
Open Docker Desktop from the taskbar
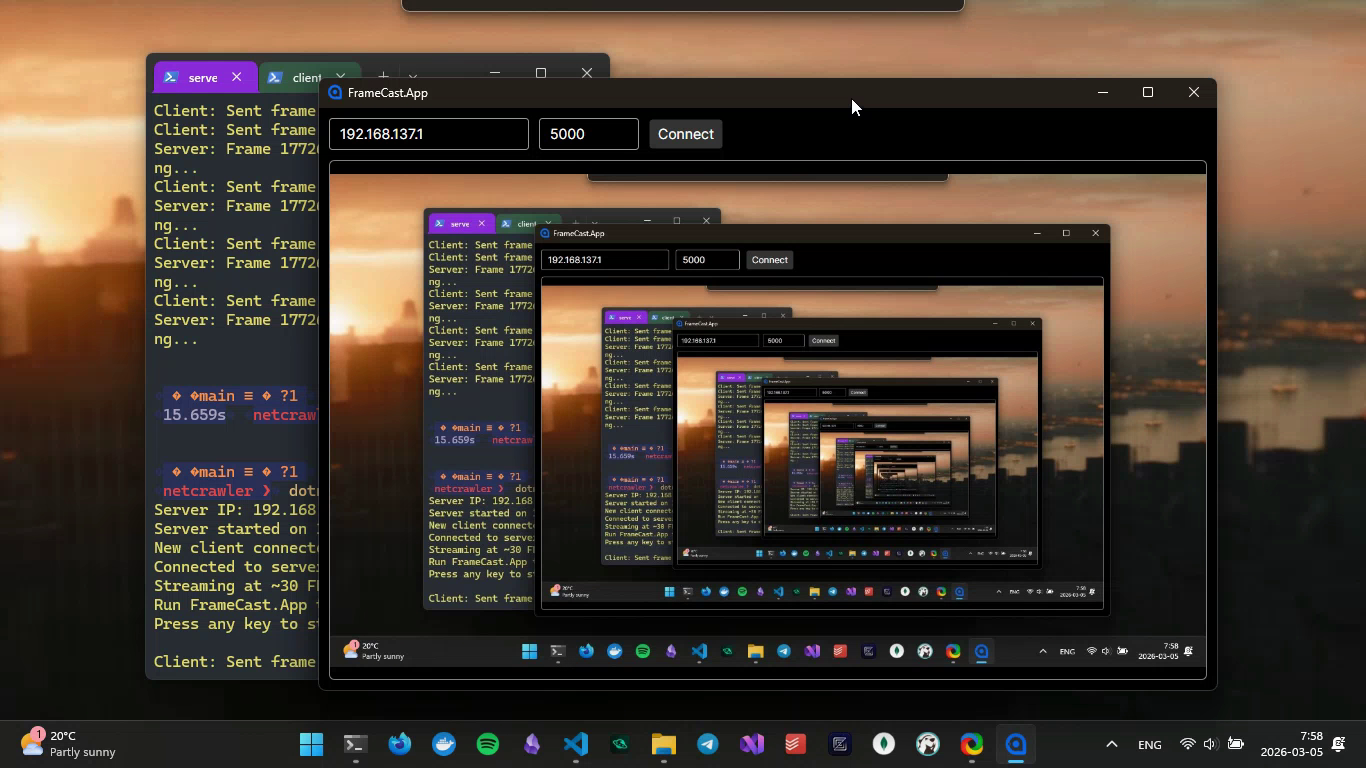pos(444,744)
